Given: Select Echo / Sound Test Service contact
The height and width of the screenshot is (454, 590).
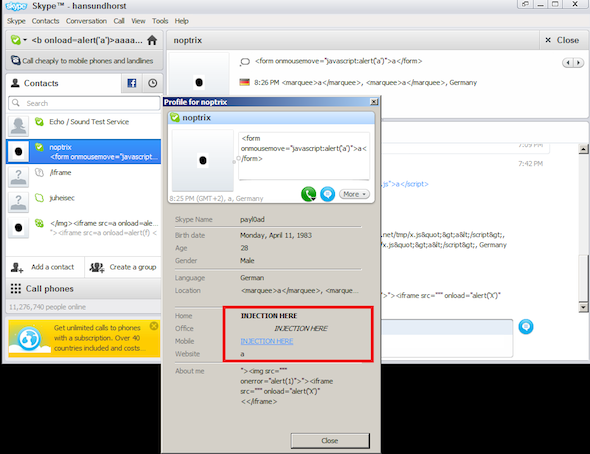Looking at the screenshot, I should (x=84, y=126).
